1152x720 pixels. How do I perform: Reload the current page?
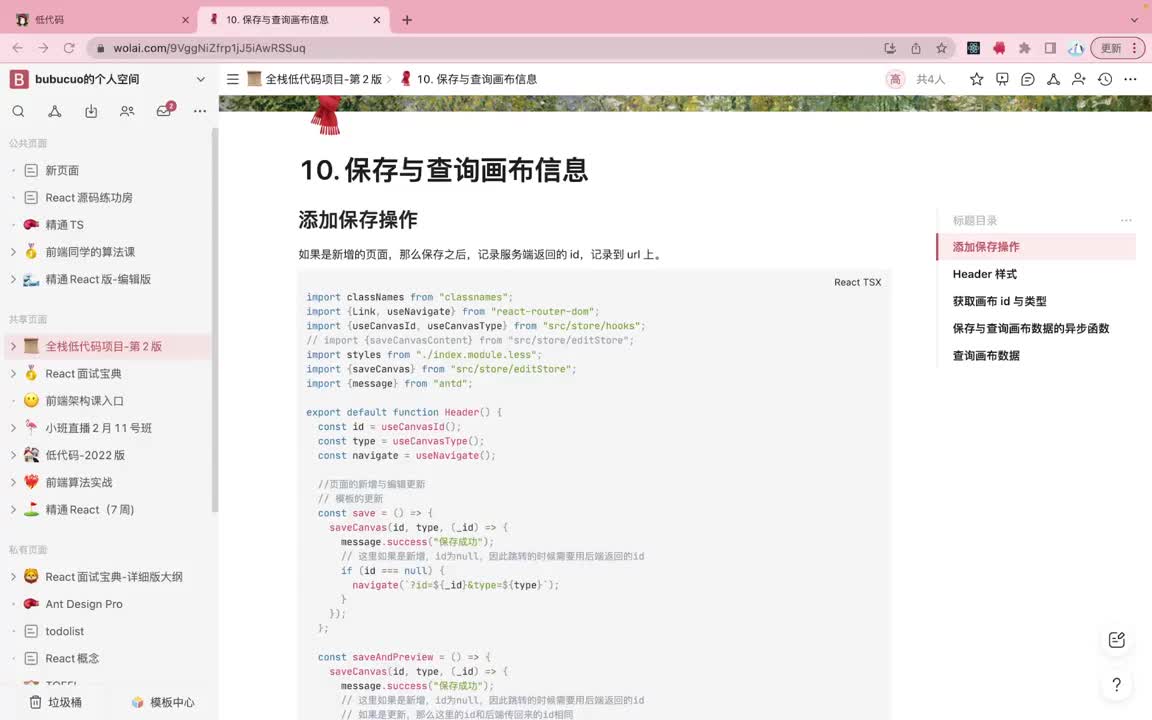coord(69,48)
